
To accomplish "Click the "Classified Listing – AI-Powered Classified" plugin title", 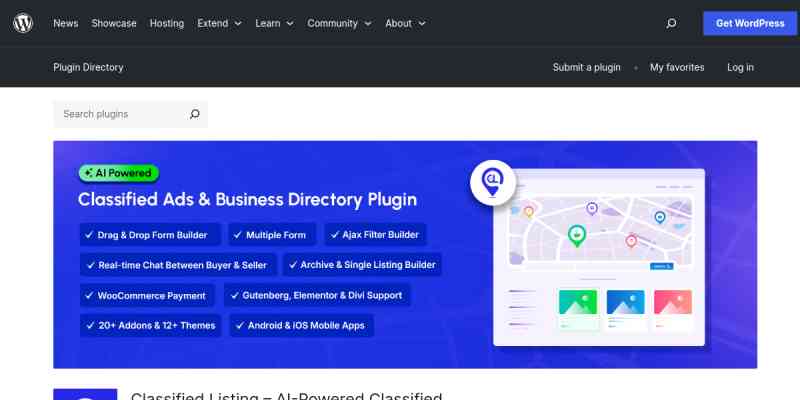I will [286, 396].
